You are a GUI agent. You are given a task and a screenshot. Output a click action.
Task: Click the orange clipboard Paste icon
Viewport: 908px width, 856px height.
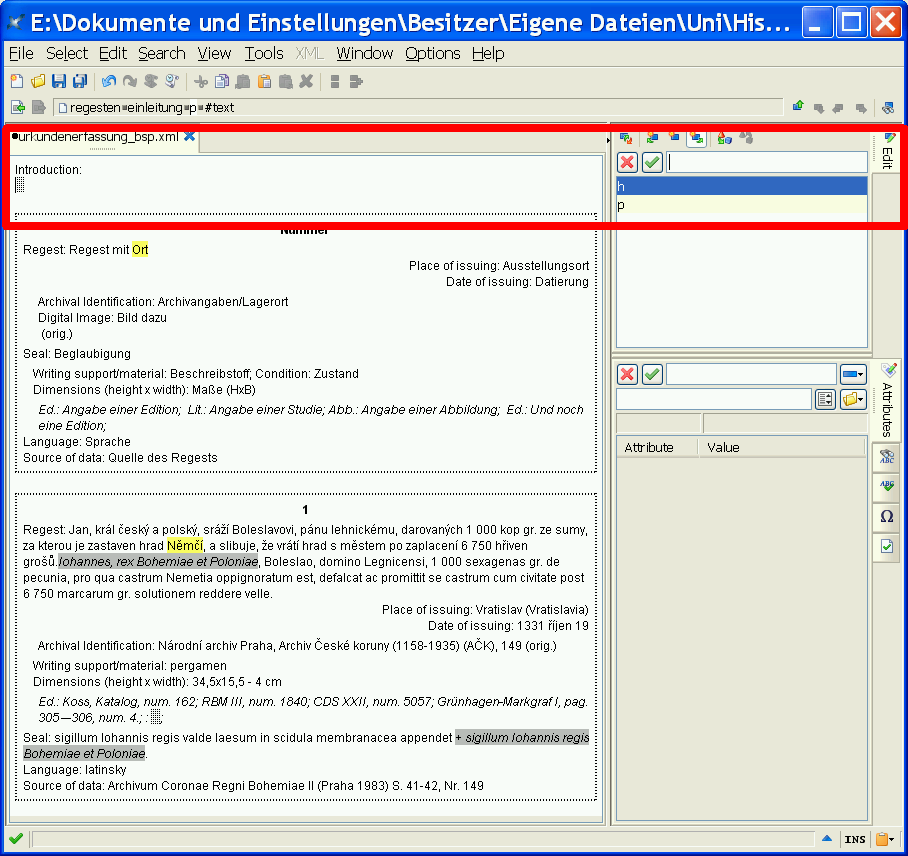(265, 82)
